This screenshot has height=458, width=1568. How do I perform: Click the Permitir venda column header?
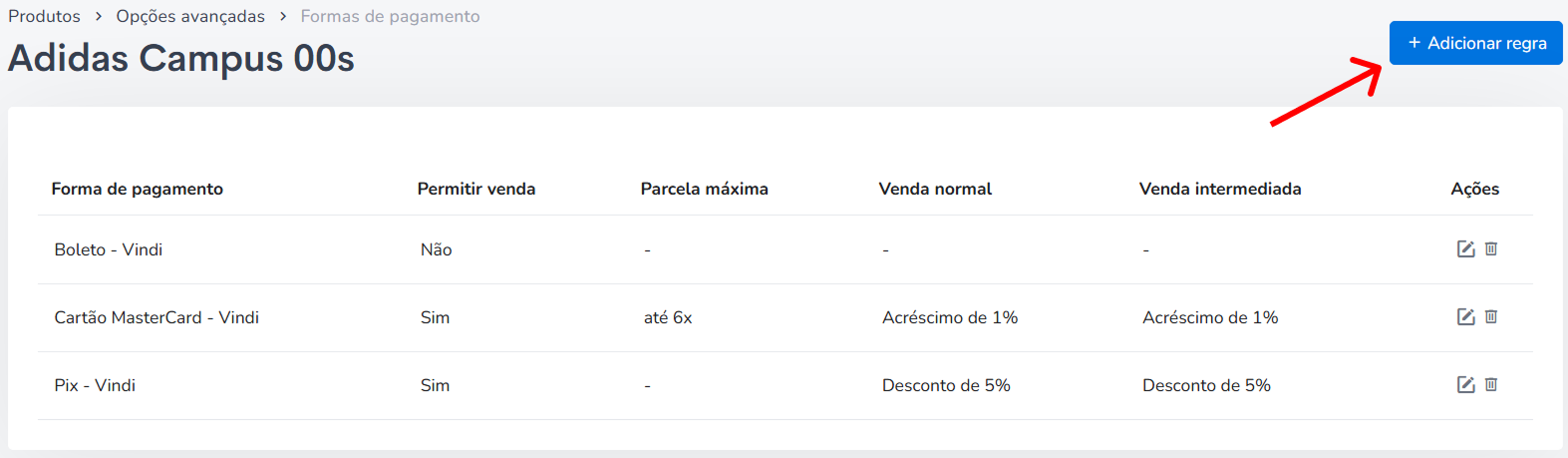pos(476,189)
